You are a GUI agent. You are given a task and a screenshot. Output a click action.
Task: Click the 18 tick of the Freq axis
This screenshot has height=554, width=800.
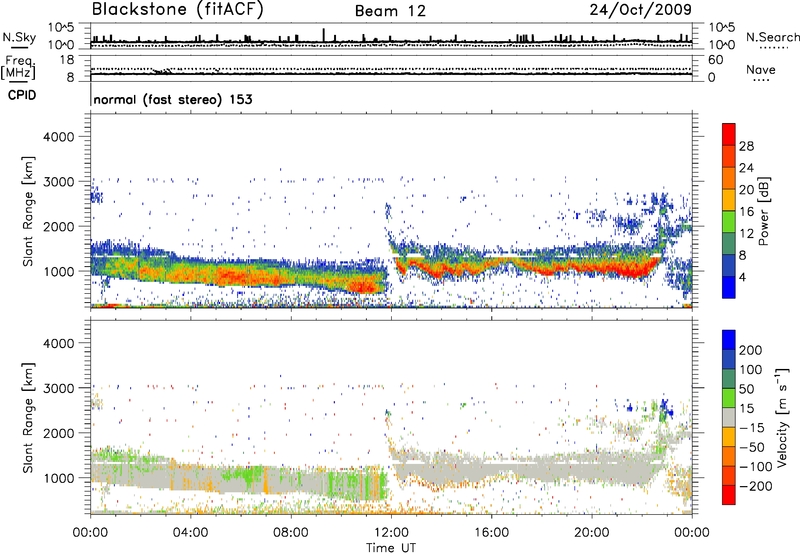[67, 60]
